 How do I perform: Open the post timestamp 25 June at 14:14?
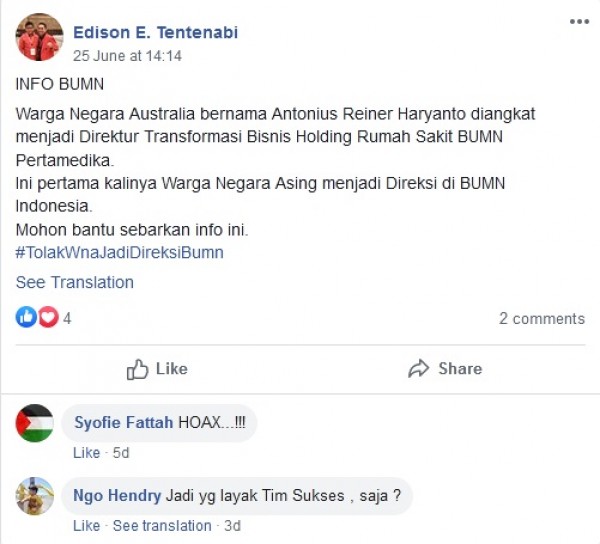127,56
